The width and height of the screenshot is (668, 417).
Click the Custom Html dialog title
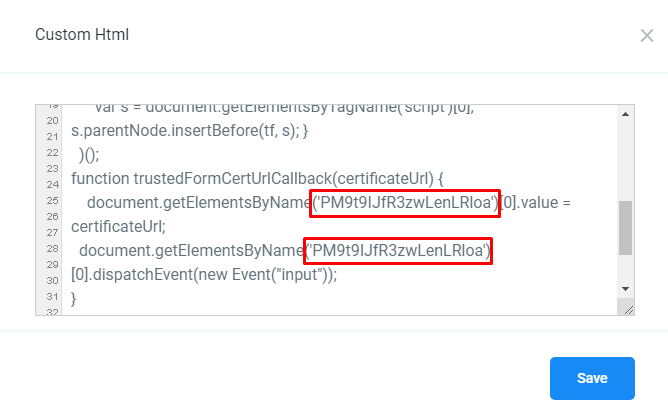tap(82, 35)
